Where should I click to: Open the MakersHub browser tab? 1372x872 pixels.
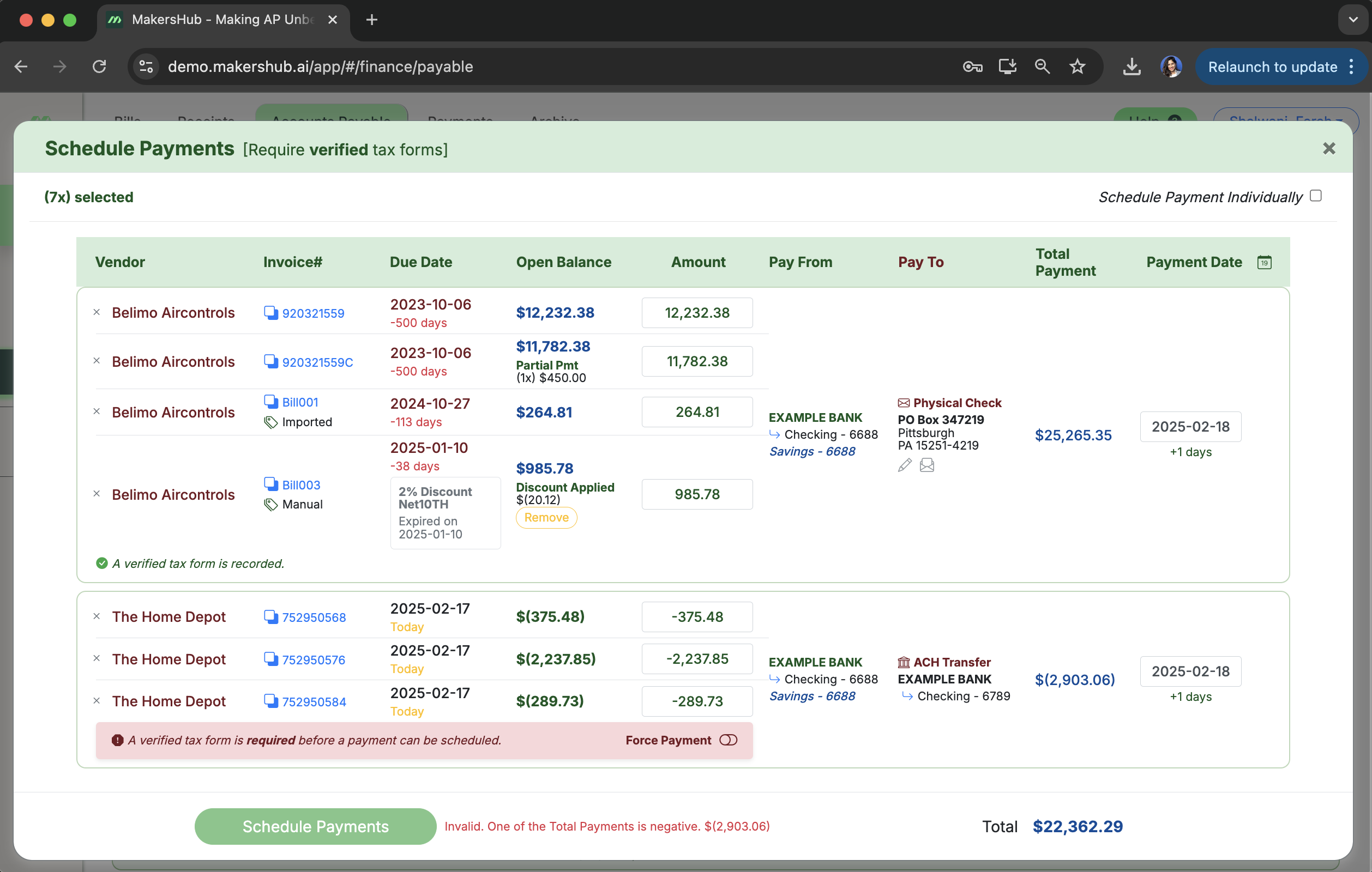tap(222, 20)
